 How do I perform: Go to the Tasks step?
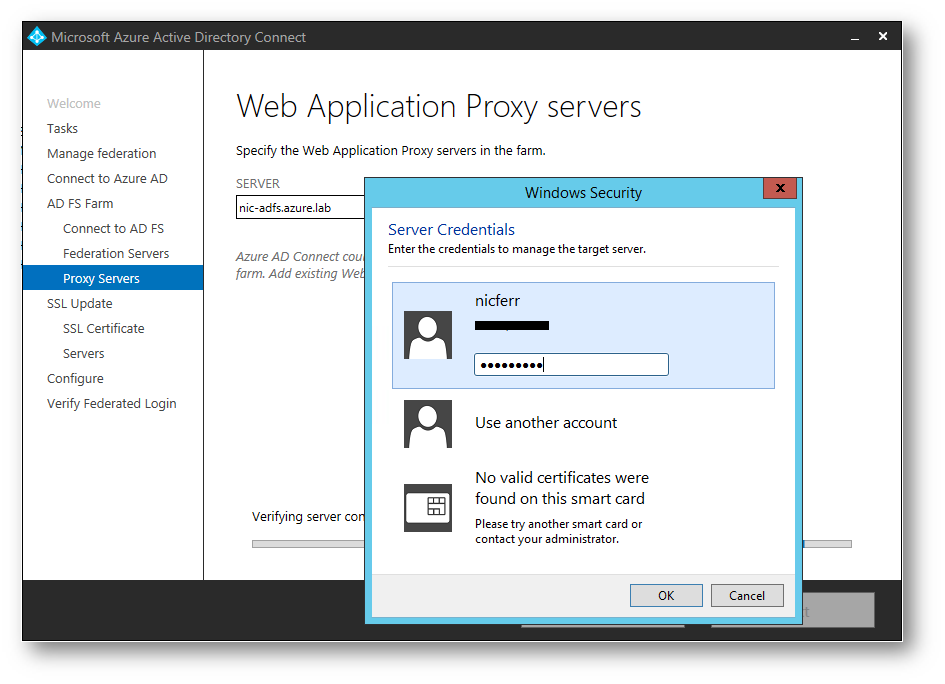62,128
